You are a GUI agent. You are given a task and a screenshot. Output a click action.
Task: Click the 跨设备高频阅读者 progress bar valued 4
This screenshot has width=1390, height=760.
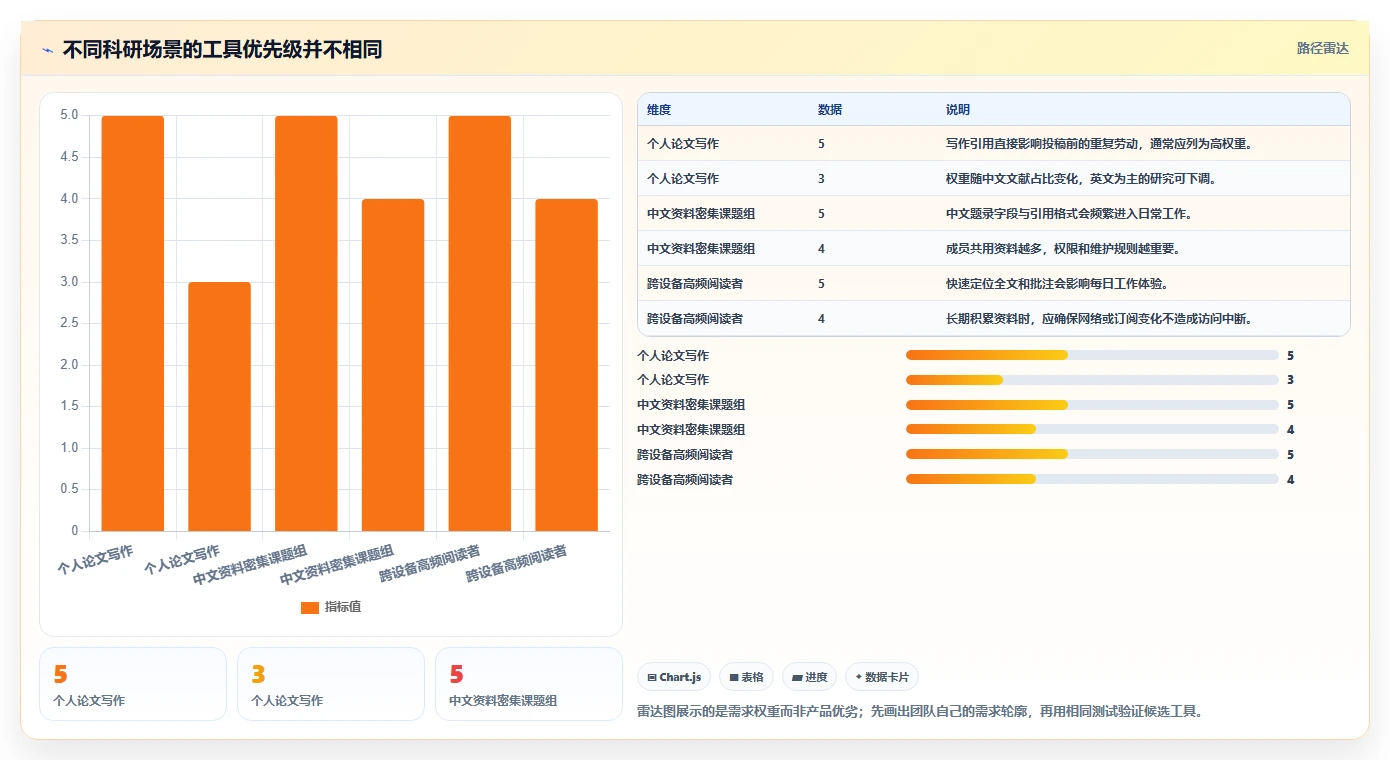[x=1092, y=480]
